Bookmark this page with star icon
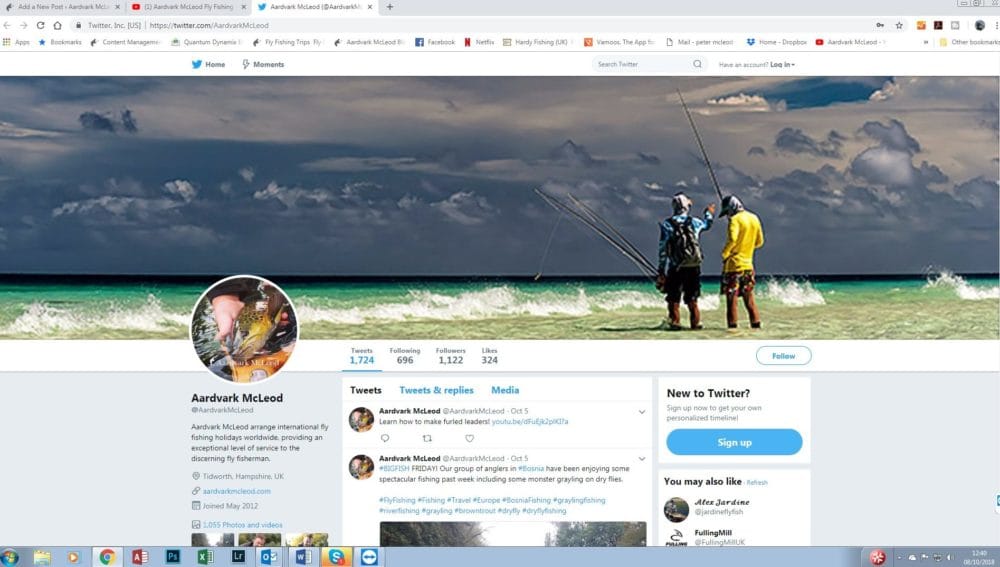Image resolution: width=1000 pixels, height=567 pixels. pos(899,26)
